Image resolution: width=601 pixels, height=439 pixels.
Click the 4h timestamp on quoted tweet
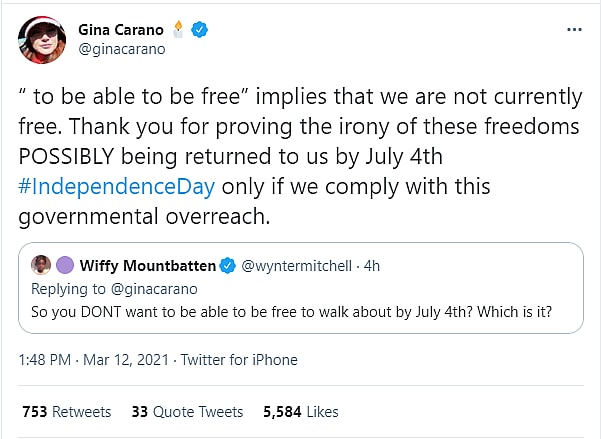point(370,266)
